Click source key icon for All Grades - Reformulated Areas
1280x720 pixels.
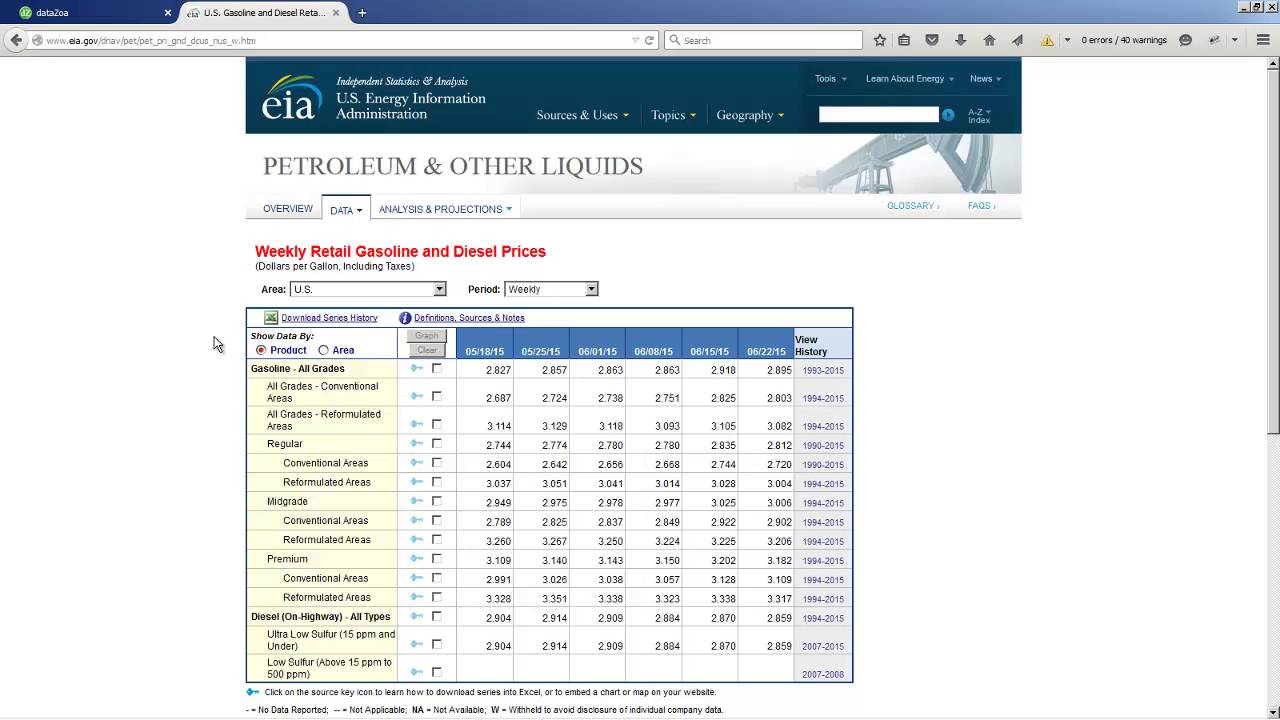[x=417, y=424]
